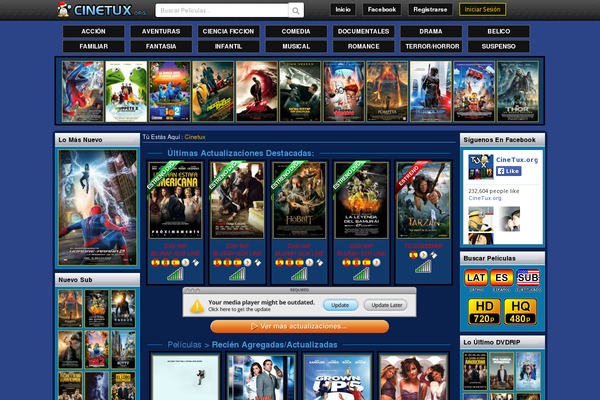Image resolution: width=600 pixels, height=400 pixels.
Task: Click popup text 'Click here to get the update'
Action: 240,309
